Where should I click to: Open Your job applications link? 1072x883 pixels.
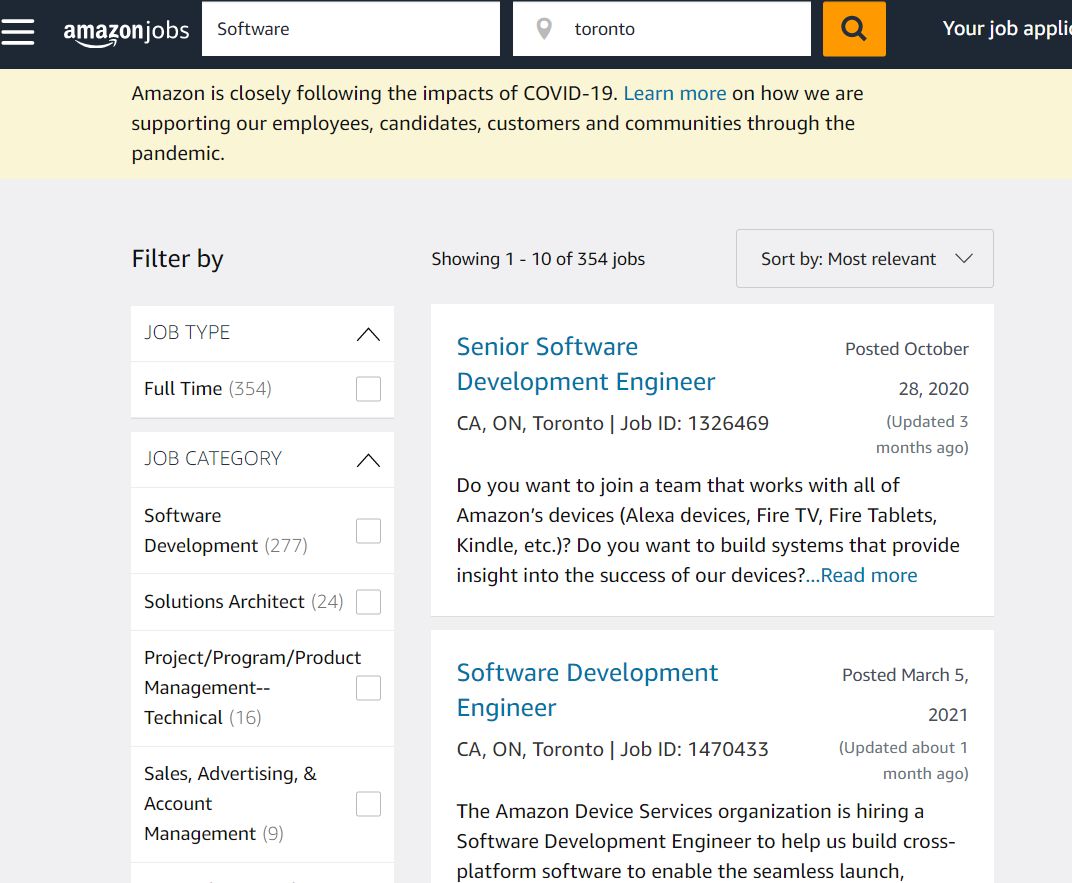pos(1007,29)
